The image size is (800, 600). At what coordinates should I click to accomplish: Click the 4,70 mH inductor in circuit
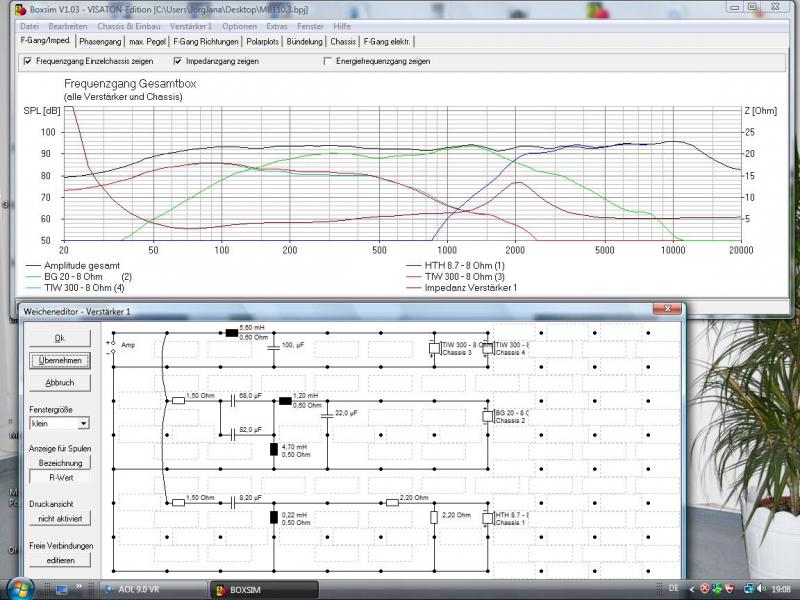(x=273, y=448)
